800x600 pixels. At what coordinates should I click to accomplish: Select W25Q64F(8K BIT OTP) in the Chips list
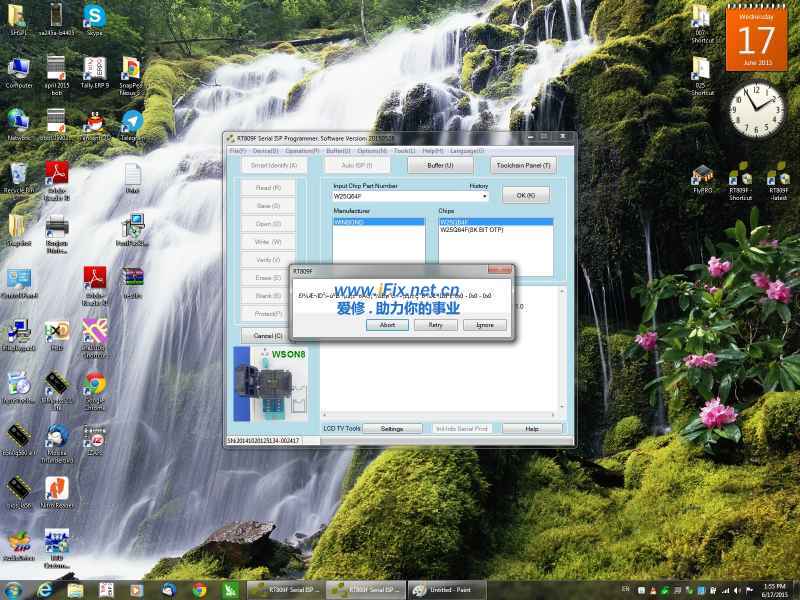471,230
